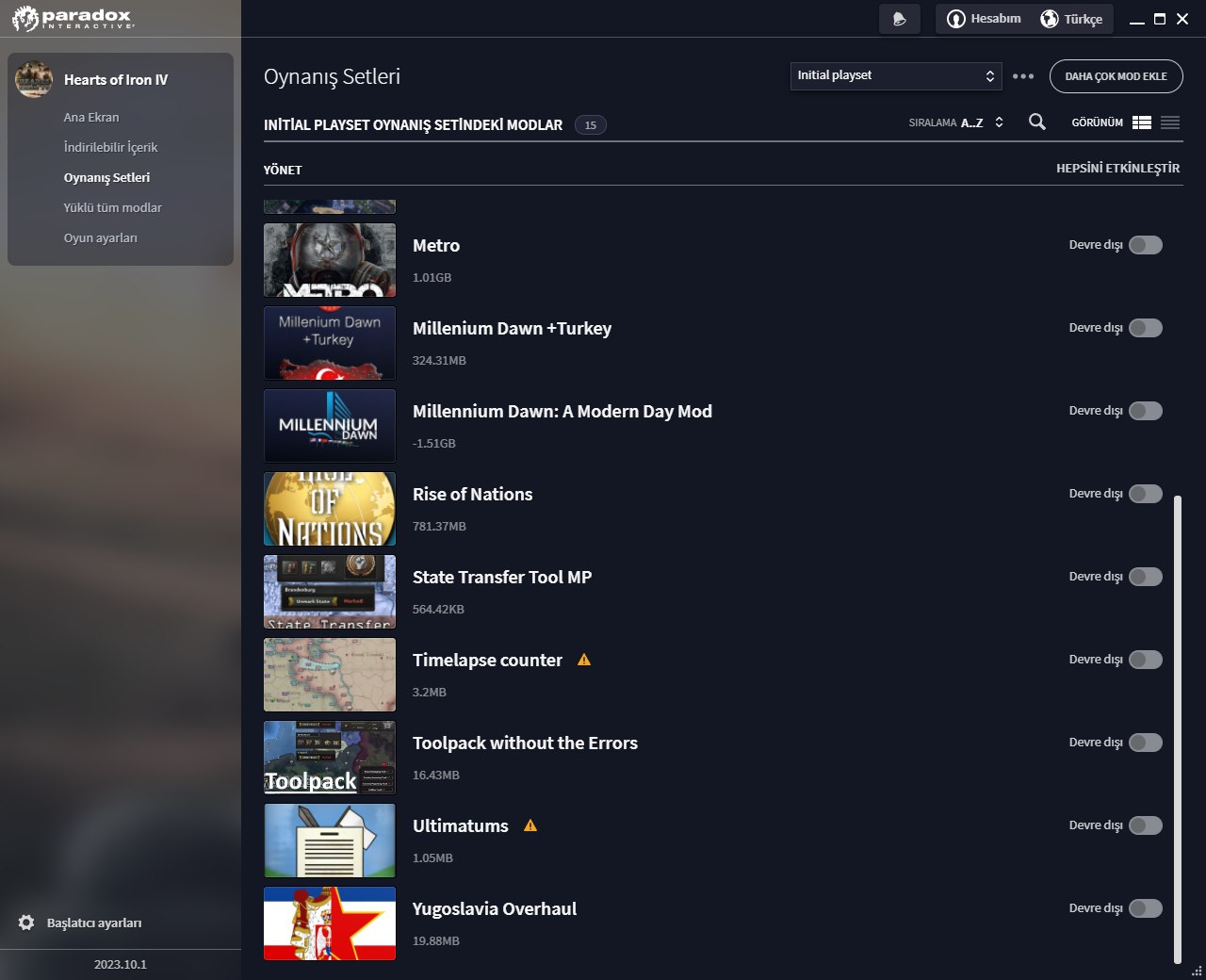Click the Ultimatums warning icon
Screen dimensions: 1206x980
pyautogui.click(x=530, y=825)
